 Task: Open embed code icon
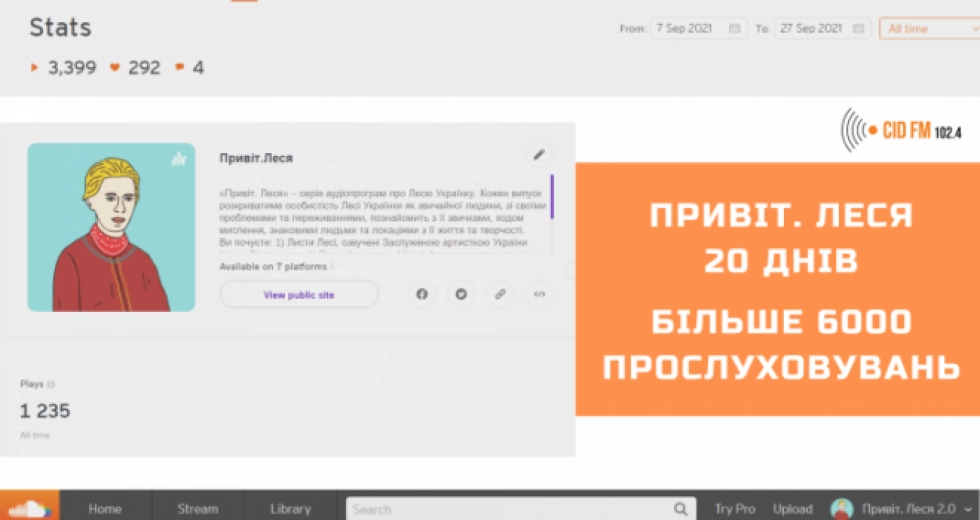click(539, 294)
